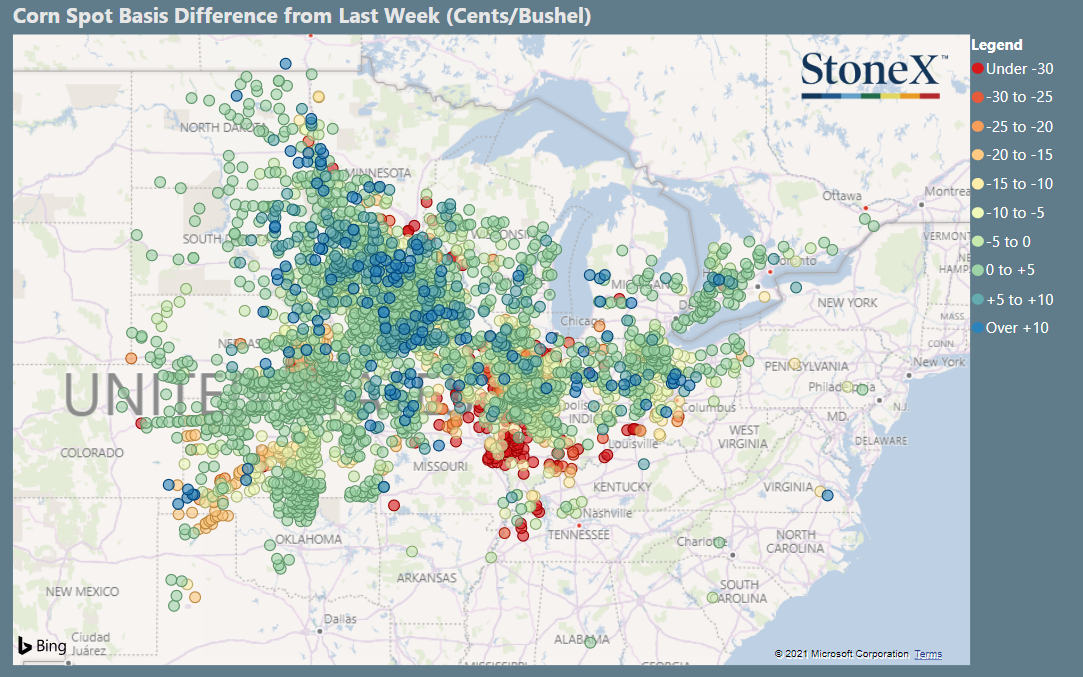1083x677 pixels.
Task: Open the Terms link on the map
Action: click(928, 654)
